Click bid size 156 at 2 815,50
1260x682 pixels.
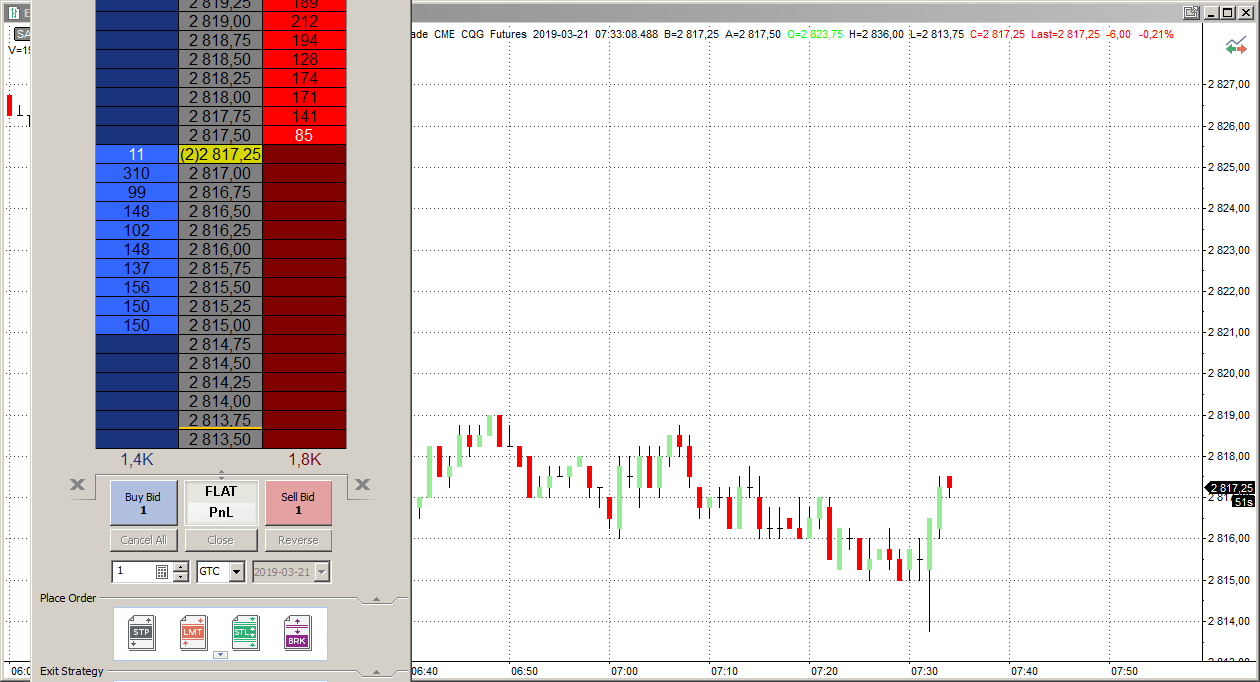(x=137, y=288)
